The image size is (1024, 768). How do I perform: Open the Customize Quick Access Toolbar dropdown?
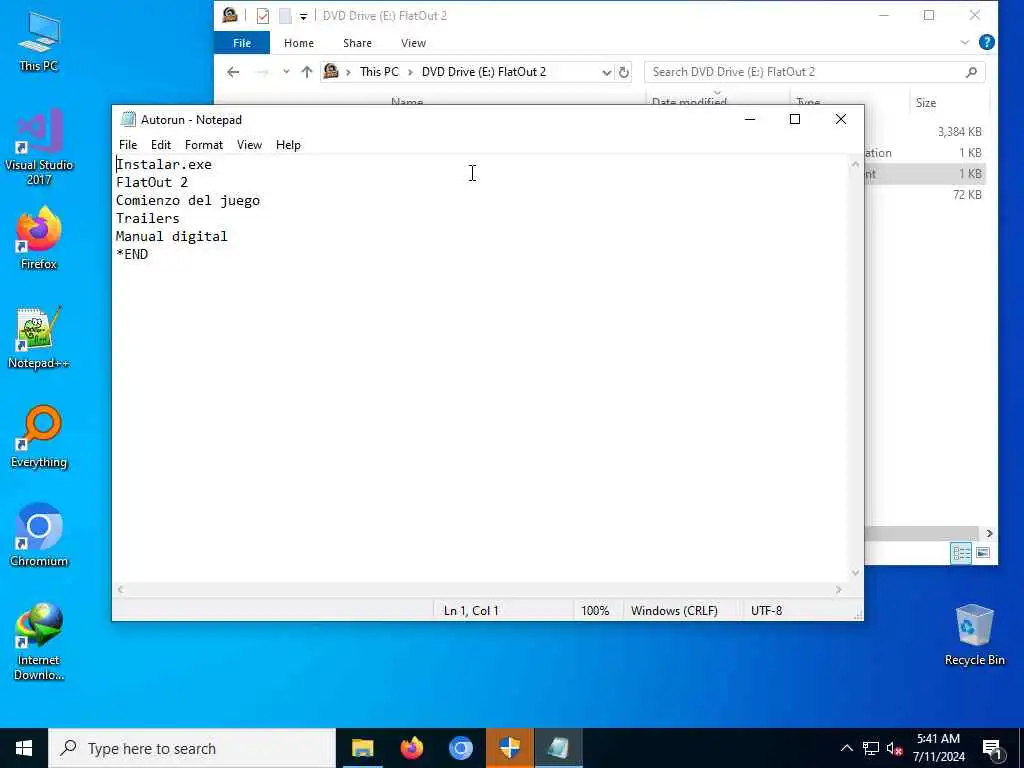304,16
